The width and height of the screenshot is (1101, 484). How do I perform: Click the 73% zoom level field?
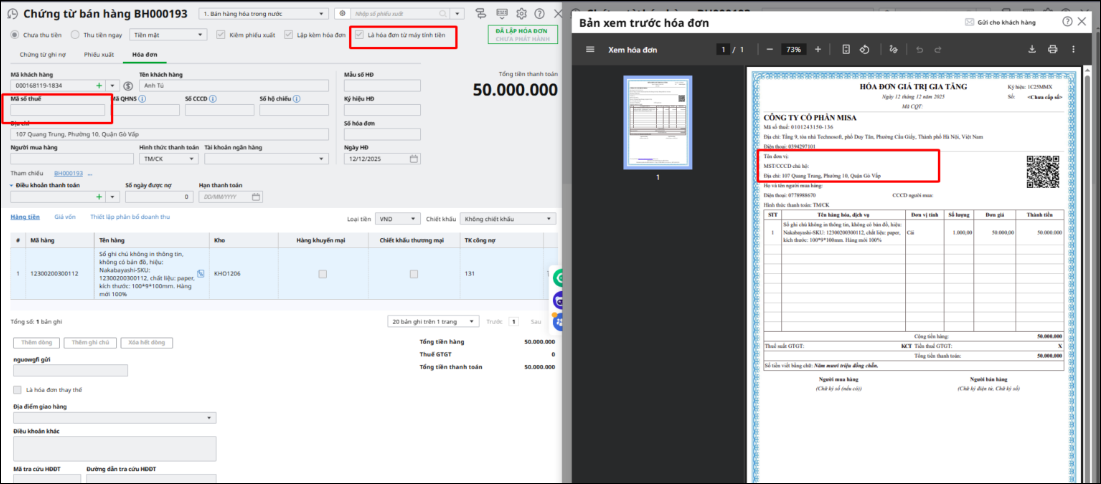(793, 50)
